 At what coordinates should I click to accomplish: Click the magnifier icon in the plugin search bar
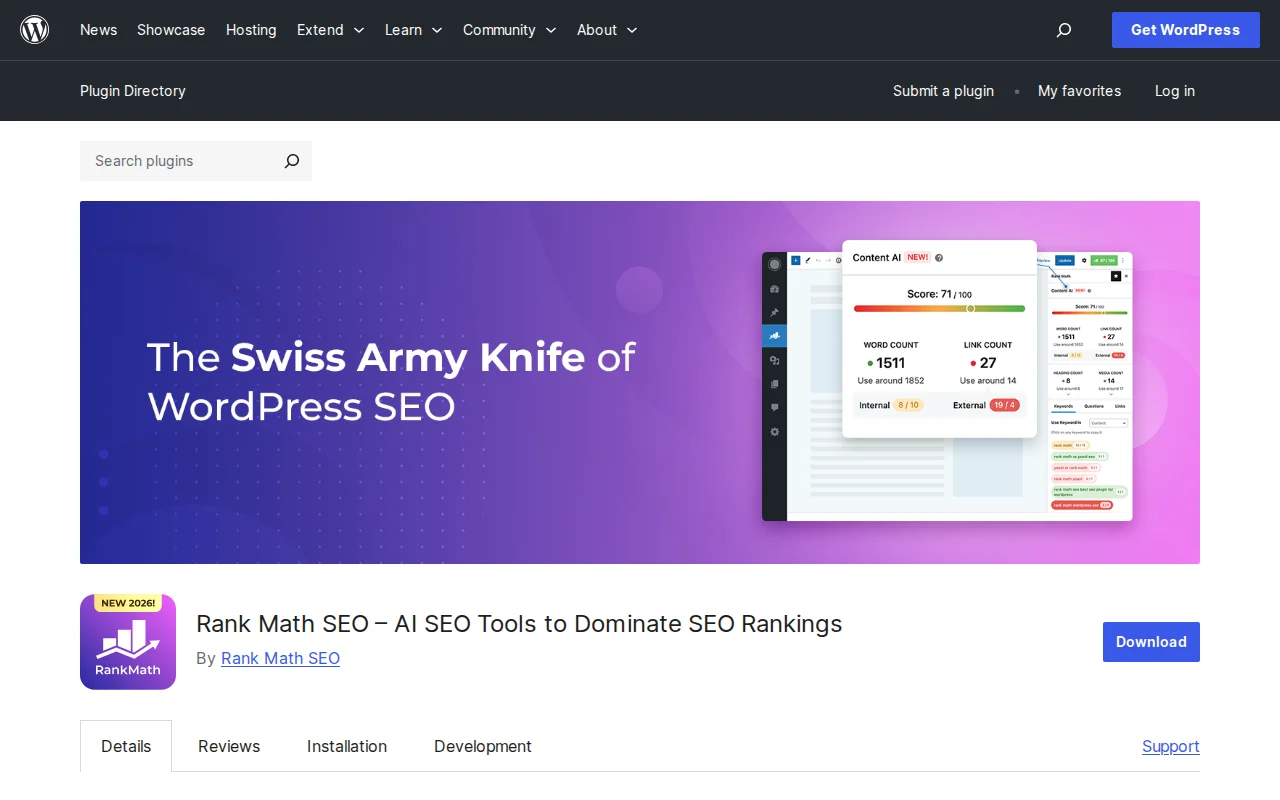pos(291,161)
